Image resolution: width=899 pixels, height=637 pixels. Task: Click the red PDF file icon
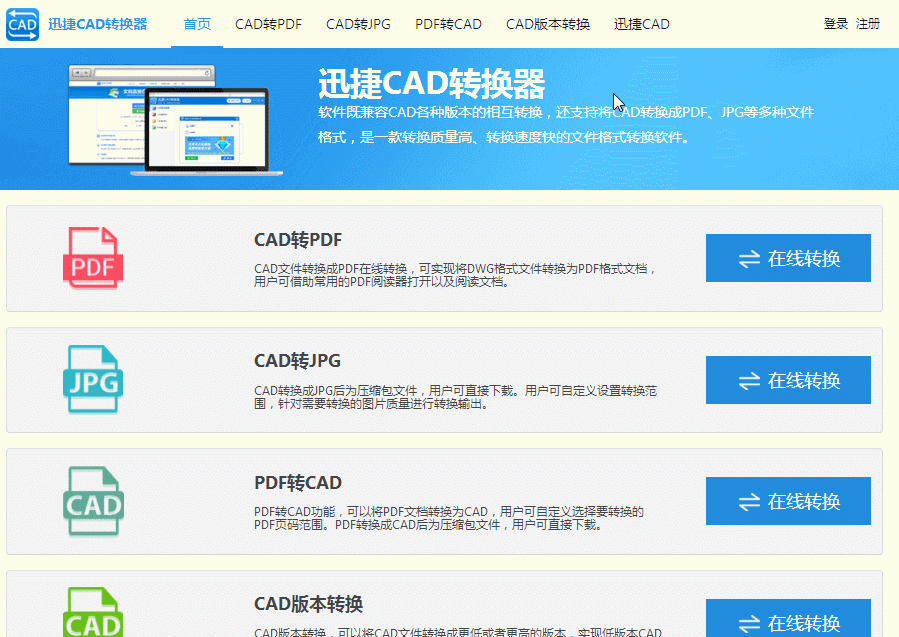tap(93, 257)
